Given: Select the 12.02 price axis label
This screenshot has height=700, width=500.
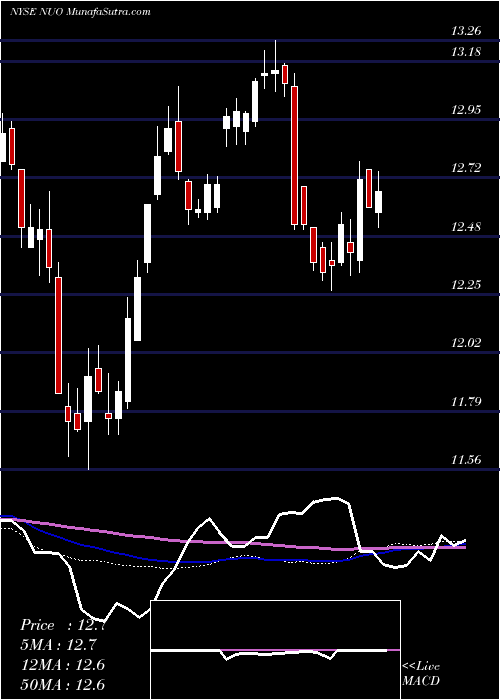Looking at the screenshot, I should 466,343.
